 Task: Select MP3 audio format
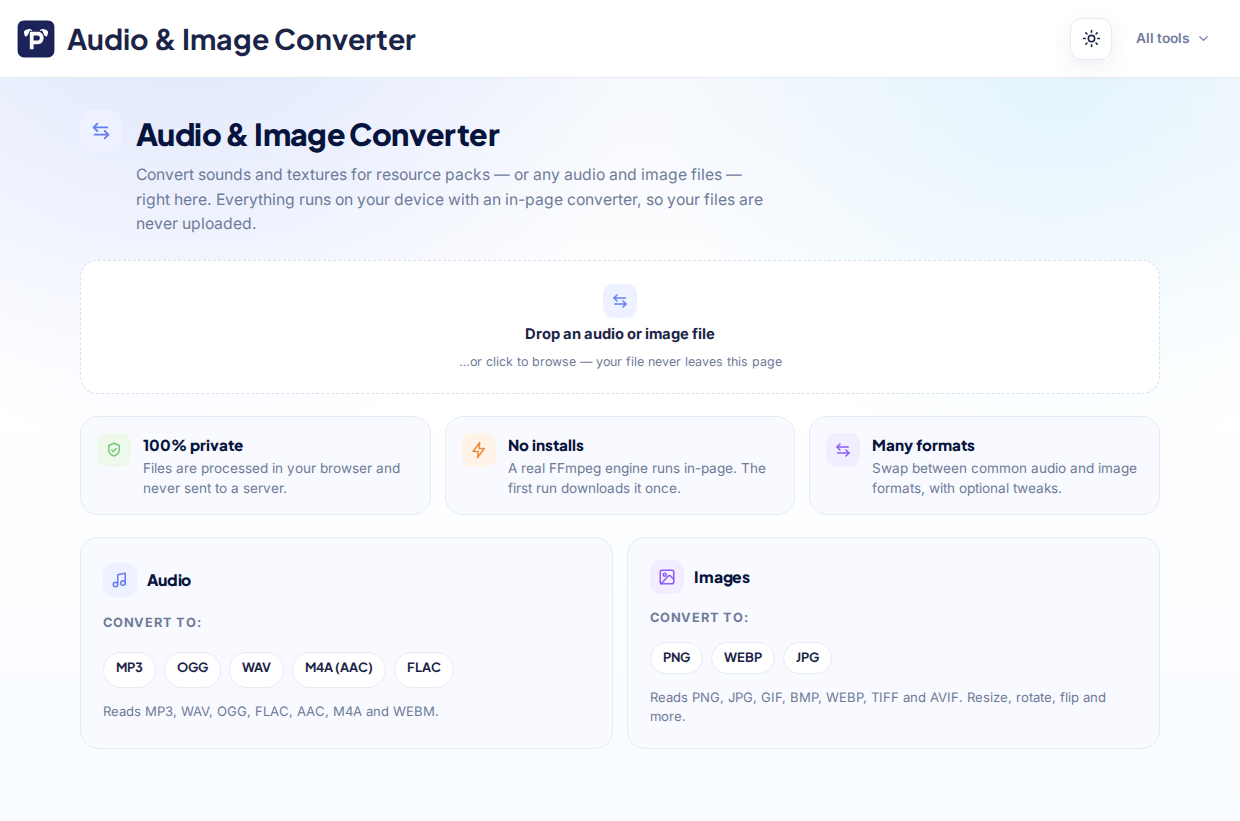pos(129,669)
